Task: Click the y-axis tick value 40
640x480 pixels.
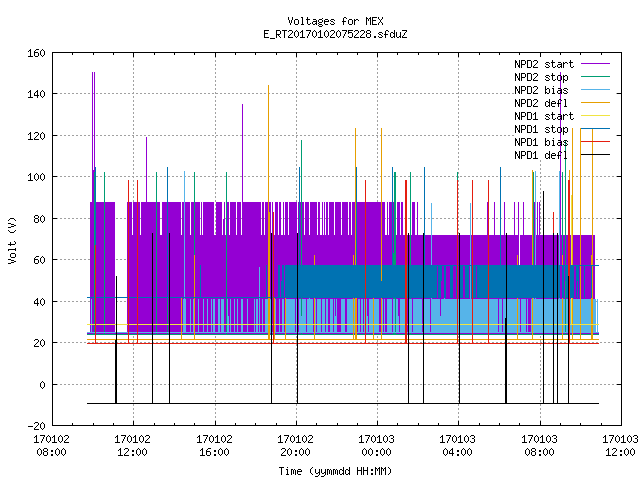Action: [39, 302]
